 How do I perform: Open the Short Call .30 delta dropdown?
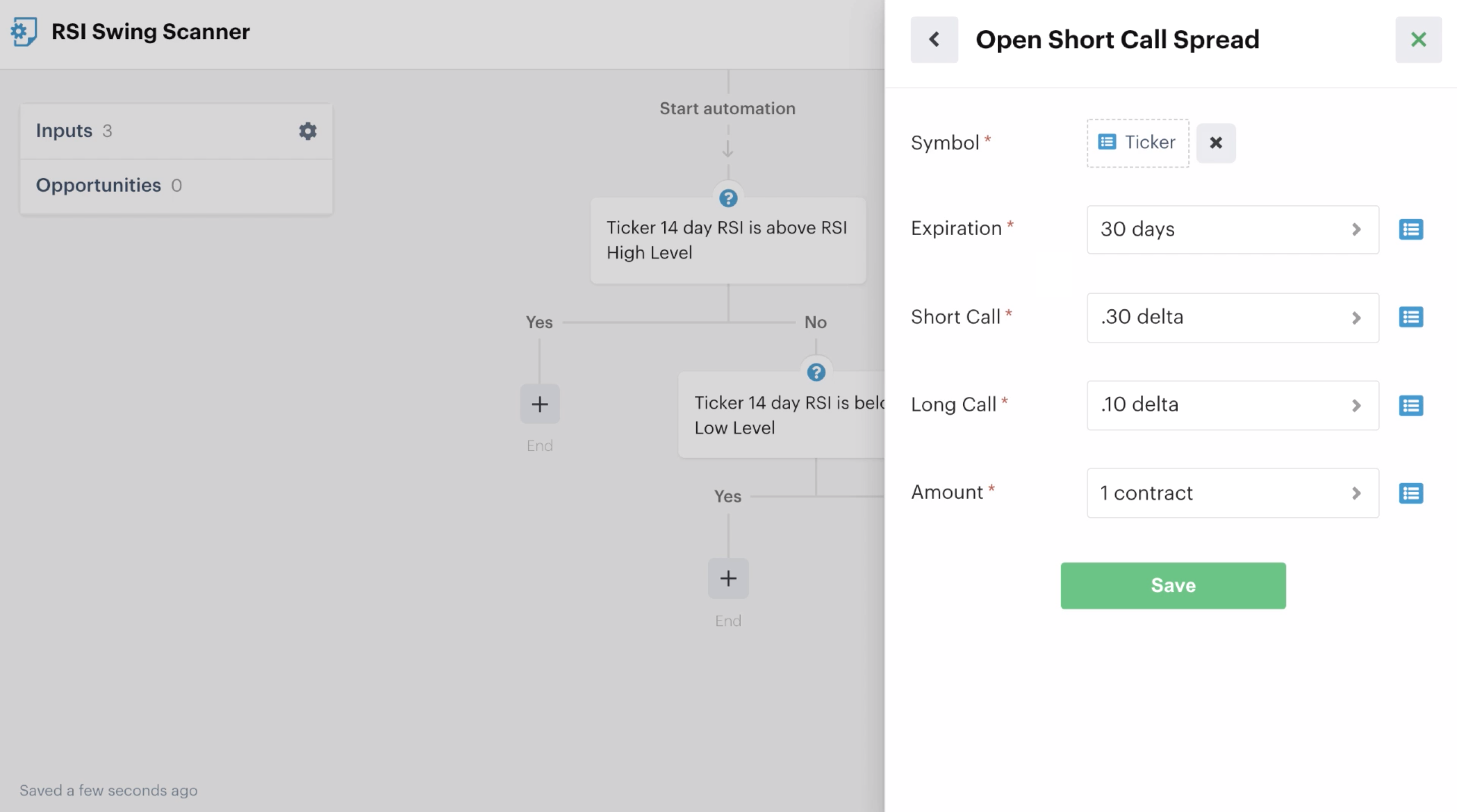[x=1233, y=317]
